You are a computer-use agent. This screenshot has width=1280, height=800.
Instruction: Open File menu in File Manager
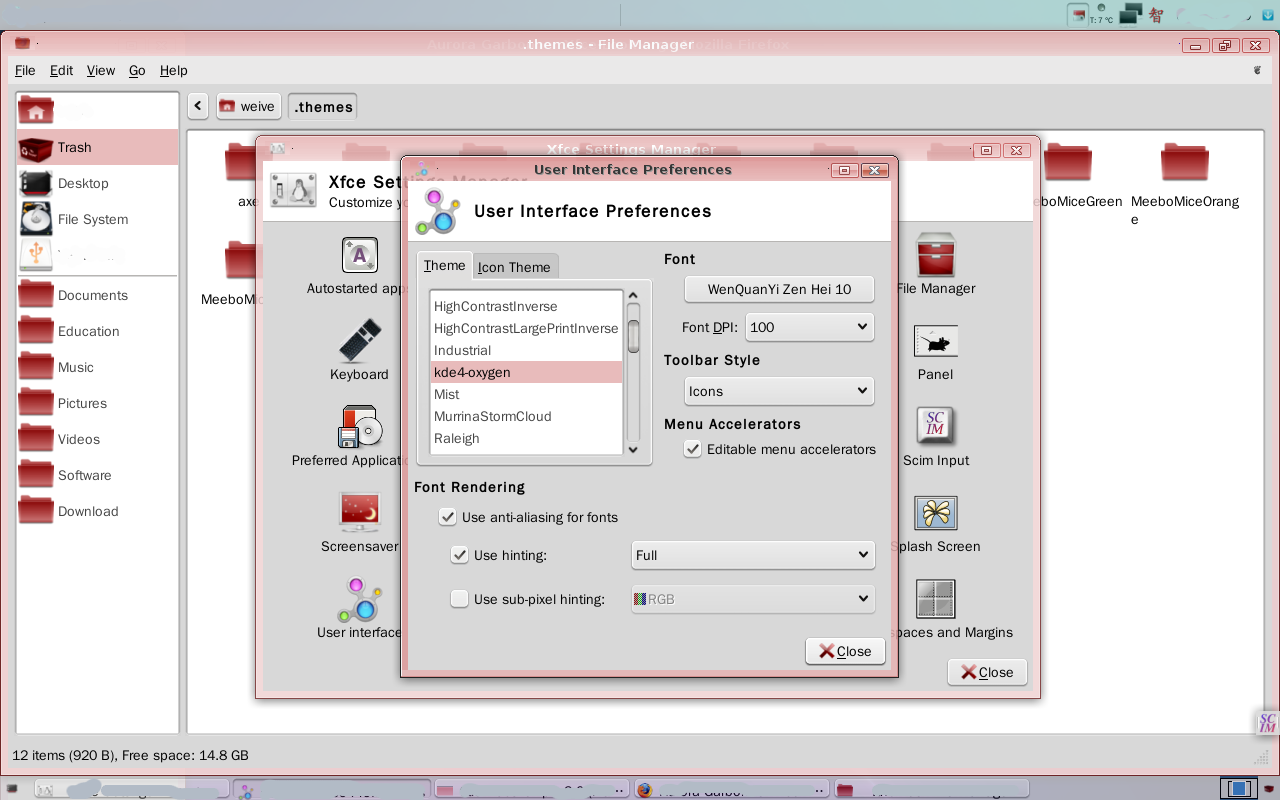pyautogui.click(x=25, y=70)
